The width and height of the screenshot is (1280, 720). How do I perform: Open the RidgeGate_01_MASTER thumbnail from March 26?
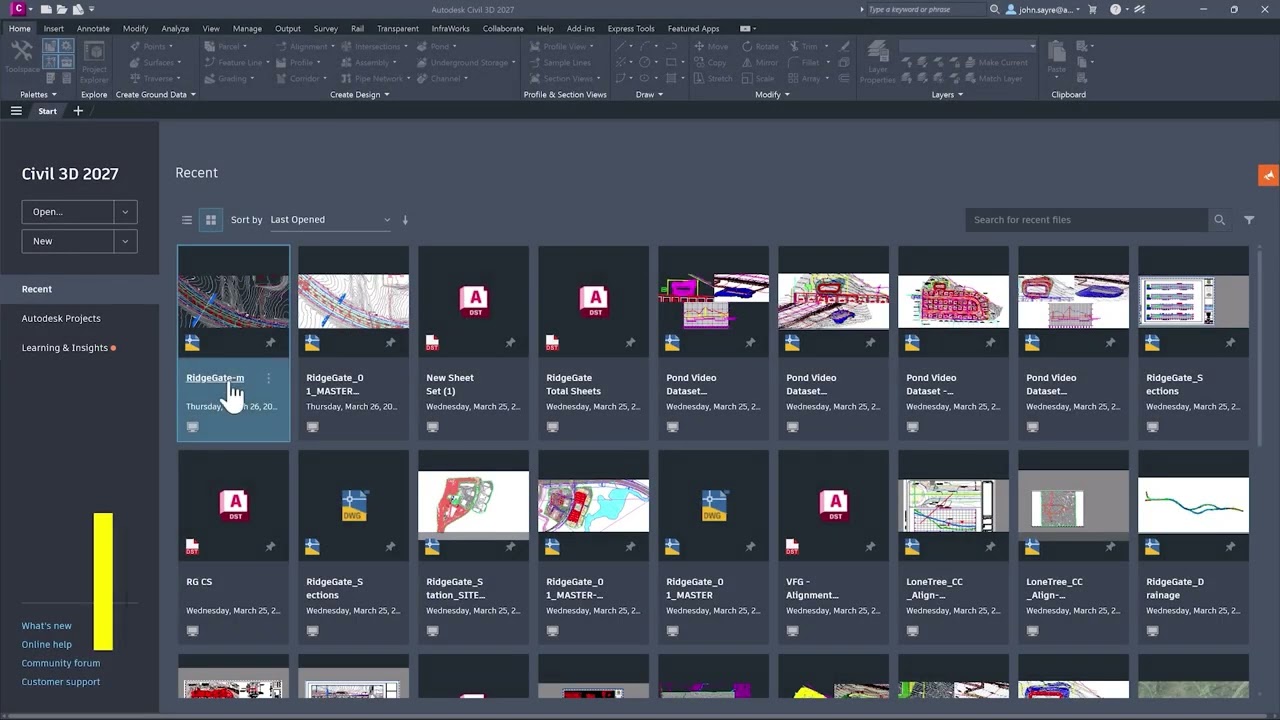(353, 302)
